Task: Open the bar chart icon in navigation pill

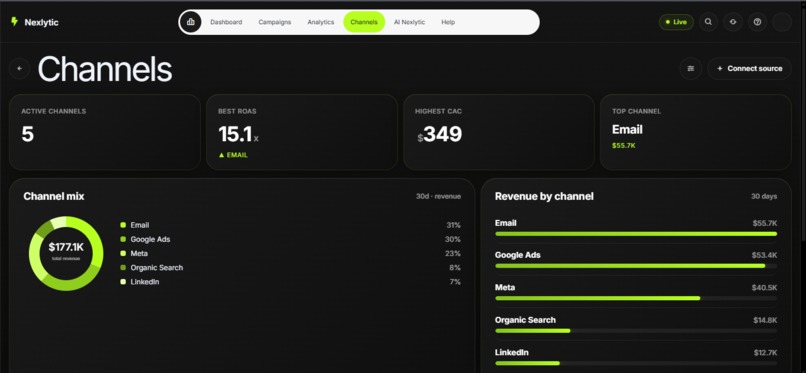Action: (191, 22)
